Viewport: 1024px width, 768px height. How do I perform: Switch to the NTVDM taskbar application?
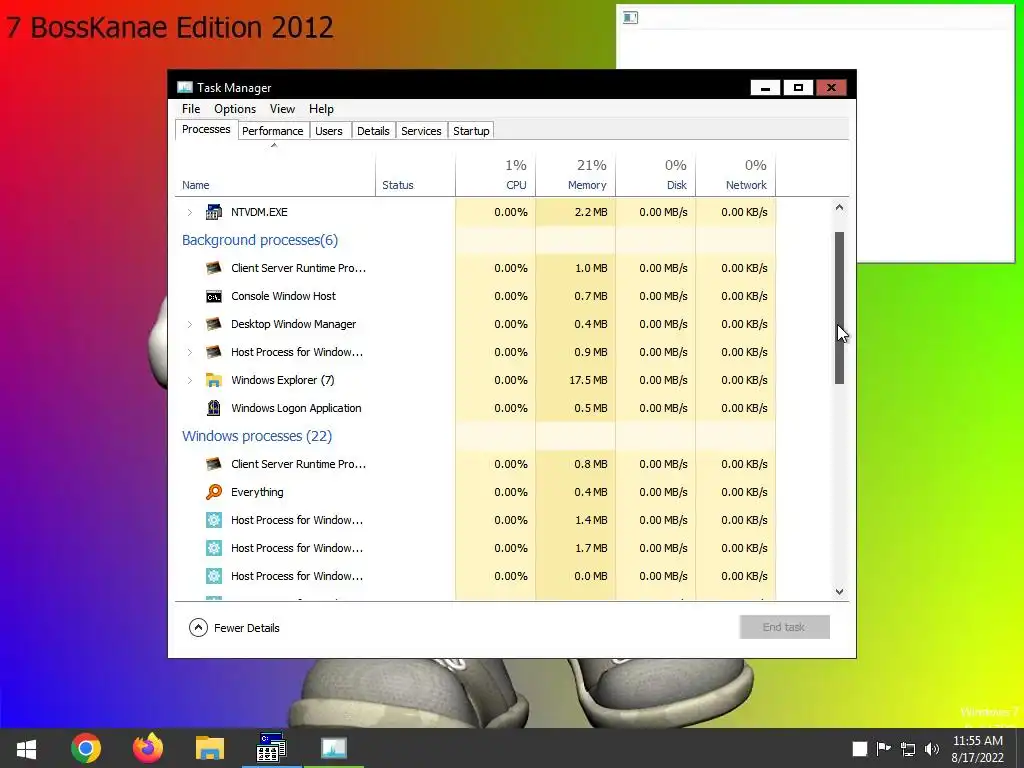pyautogui.click(x=271, y=748)
